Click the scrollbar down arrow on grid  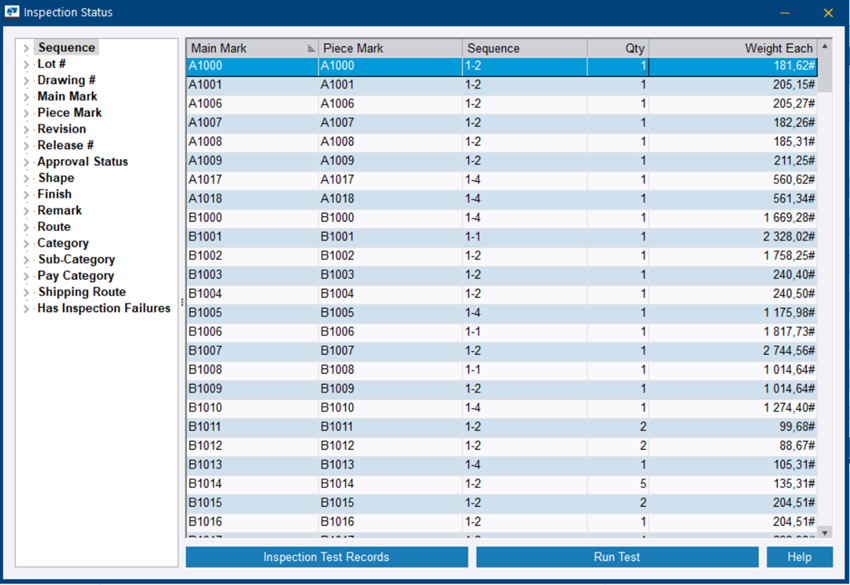tap(826, 533)
